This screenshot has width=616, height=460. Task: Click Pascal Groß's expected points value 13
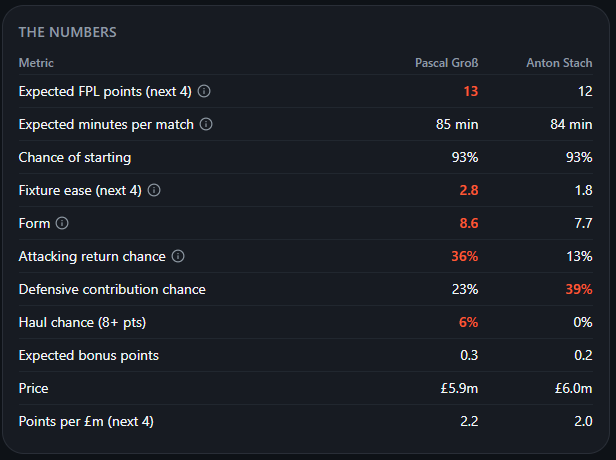coord(471,91)
